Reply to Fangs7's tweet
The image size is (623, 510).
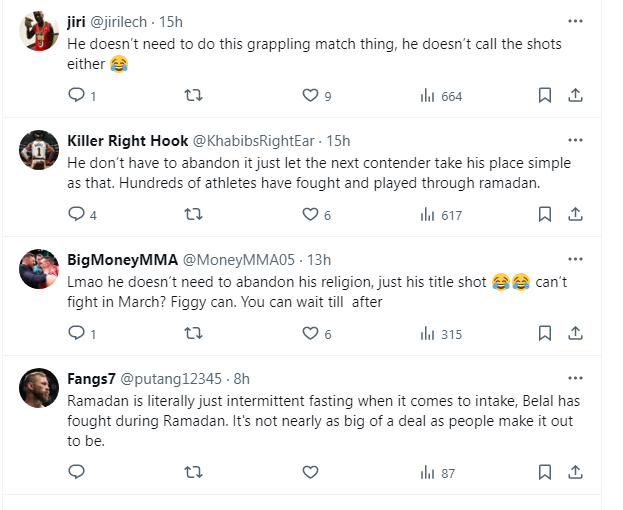76,472
